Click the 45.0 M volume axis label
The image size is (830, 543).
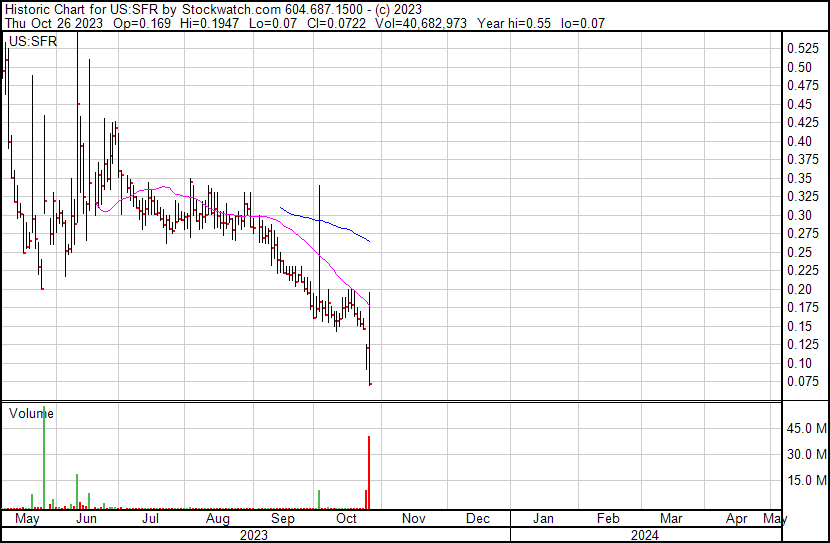[807, 428]
